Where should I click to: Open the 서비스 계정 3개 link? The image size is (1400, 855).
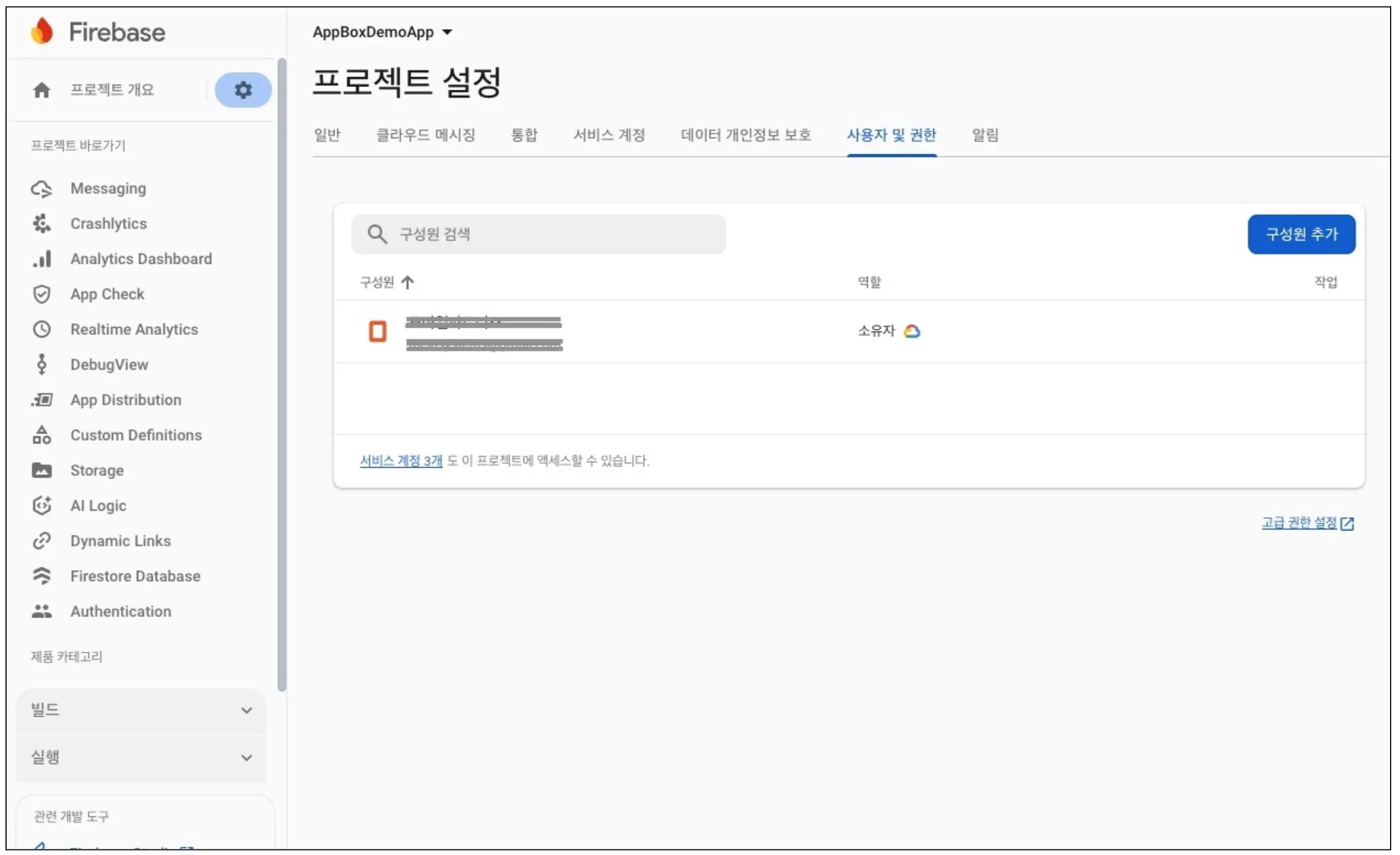pyautogui.click(x=401, y=461)
